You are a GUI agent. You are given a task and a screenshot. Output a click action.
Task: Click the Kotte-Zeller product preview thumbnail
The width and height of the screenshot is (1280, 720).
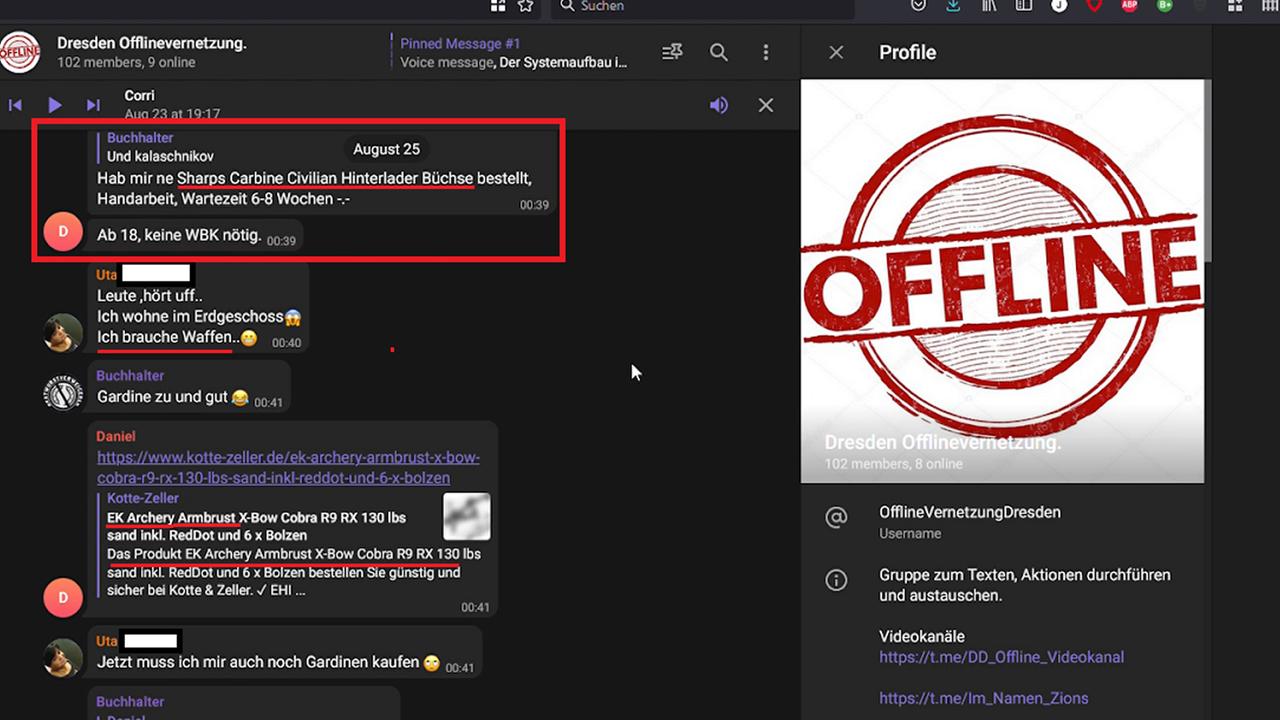[467, 516]
